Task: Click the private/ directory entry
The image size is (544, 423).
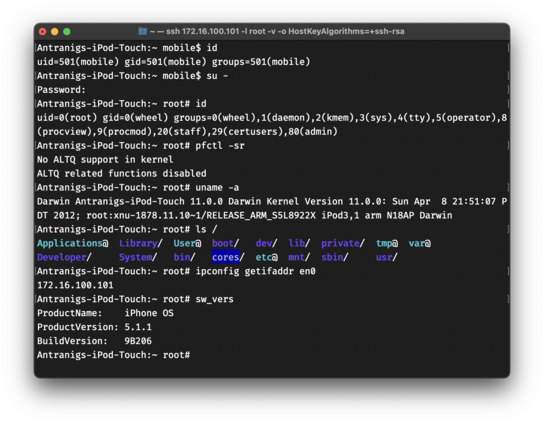Action: pyautogui.click(x=343, y=243)
